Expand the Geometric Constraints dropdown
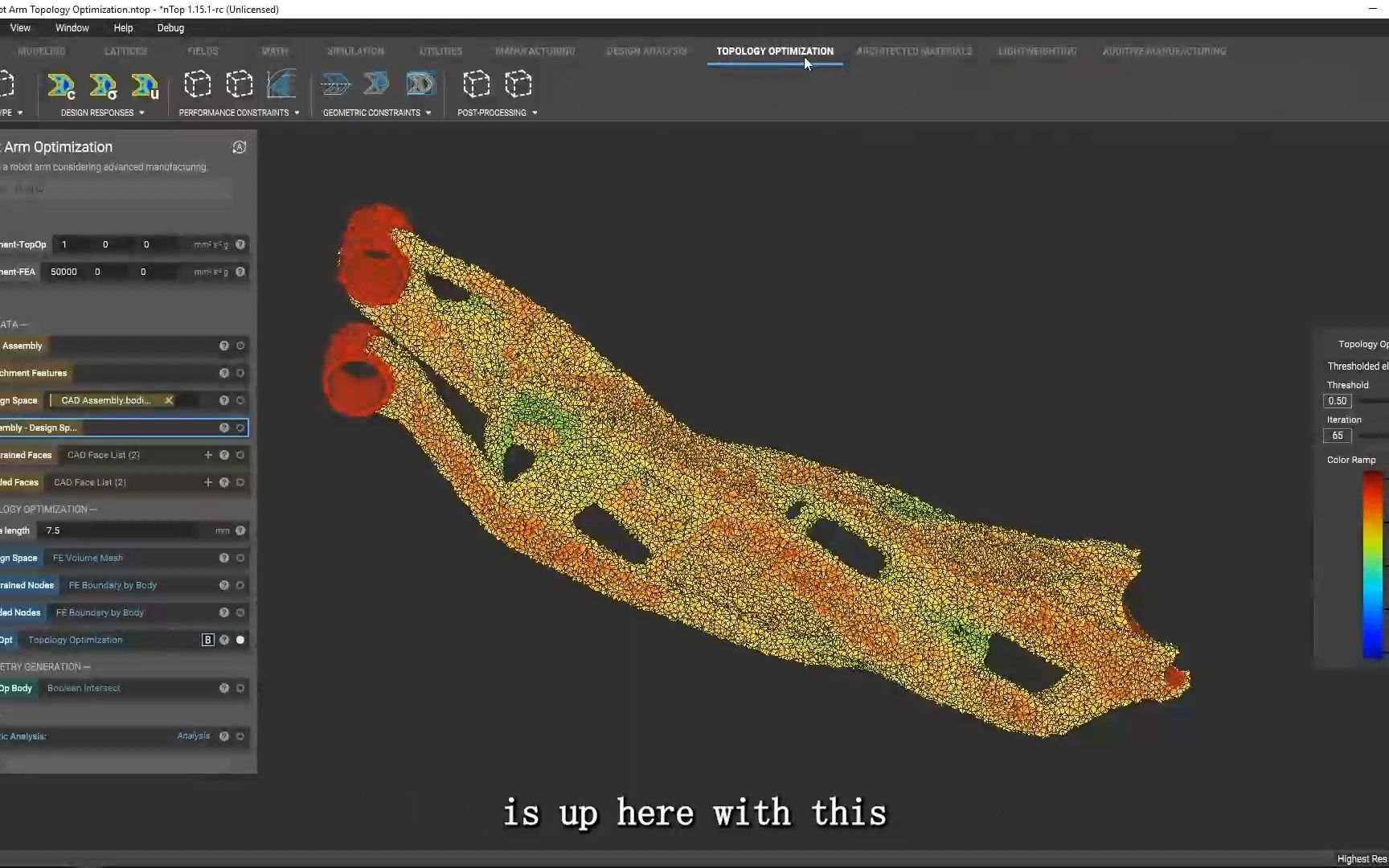This screenshot has height=868, width=1389. [x=428, y=113]
